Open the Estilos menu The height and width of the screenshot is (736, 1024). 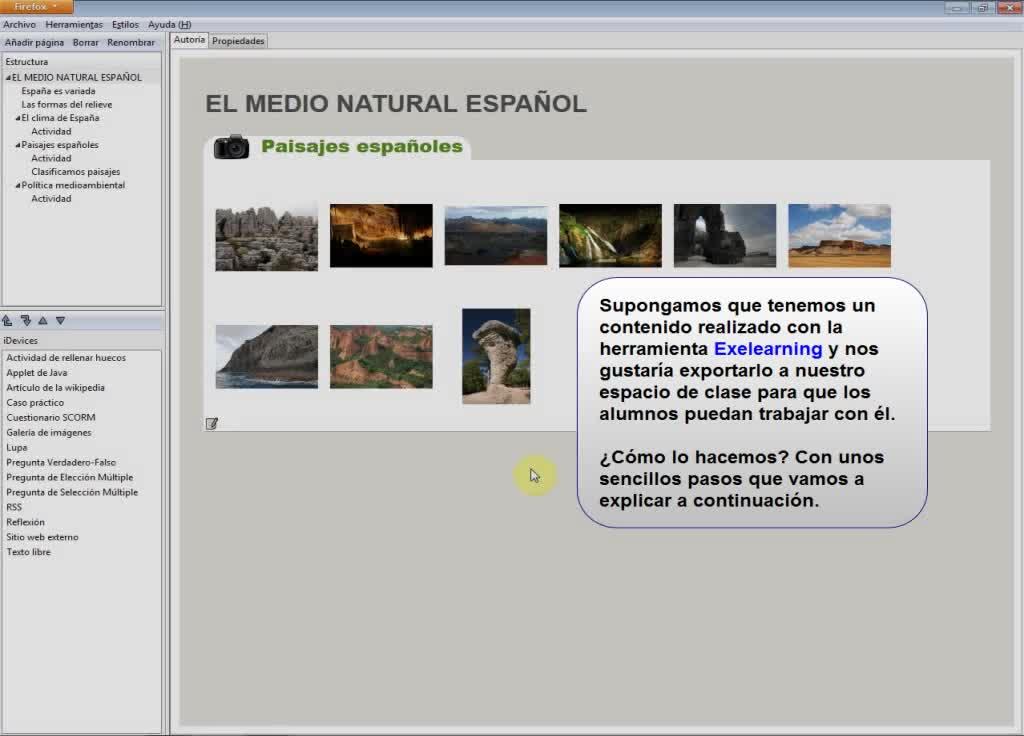point(125,24)
